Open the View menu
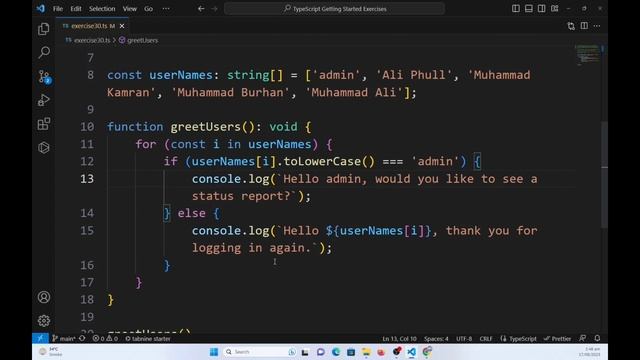The image size is (640, 360). (x=129, y=9)
